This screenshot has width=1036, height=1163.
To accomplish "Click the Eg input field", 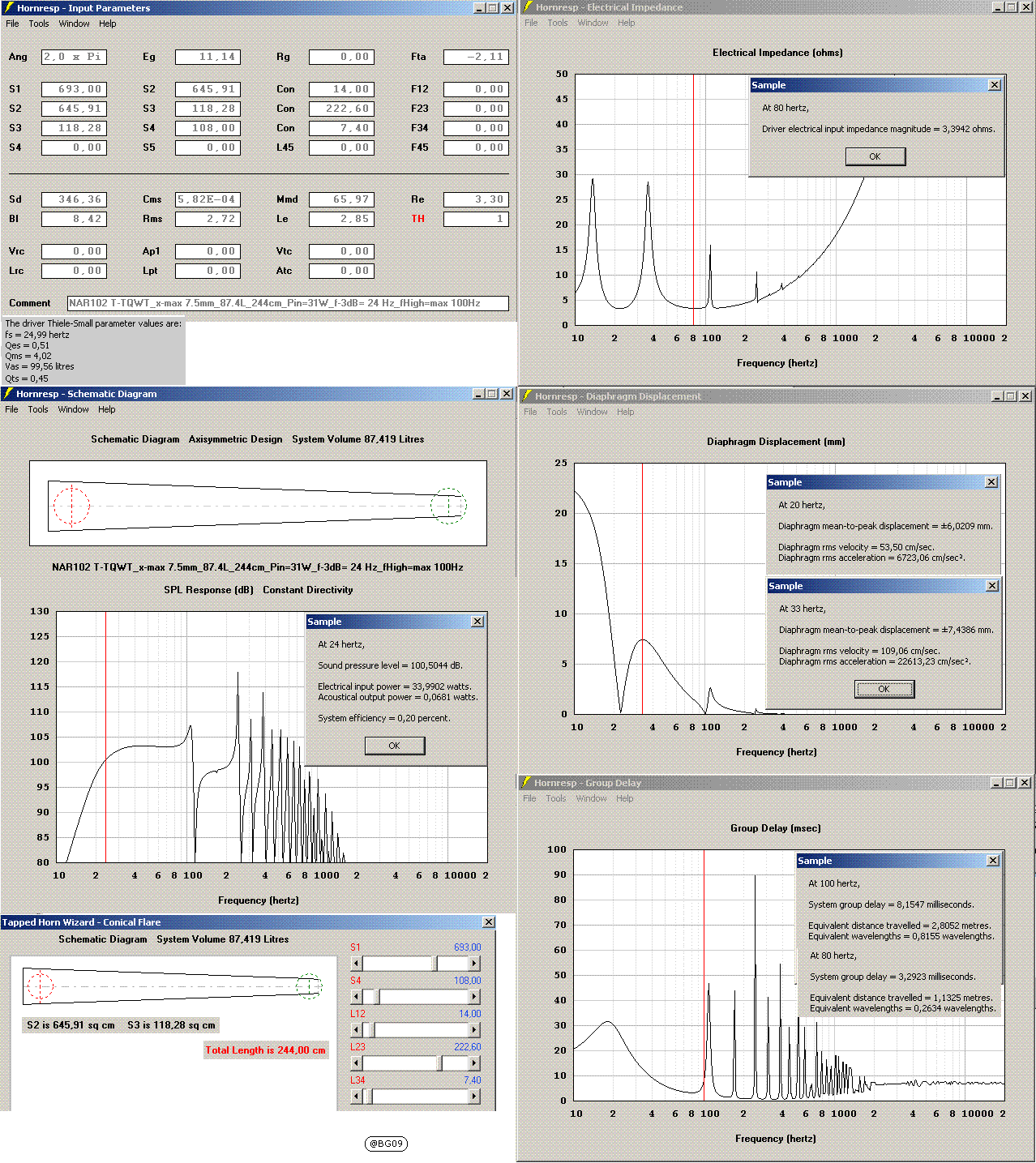I will pyautogui.click(x=208, y=57).
